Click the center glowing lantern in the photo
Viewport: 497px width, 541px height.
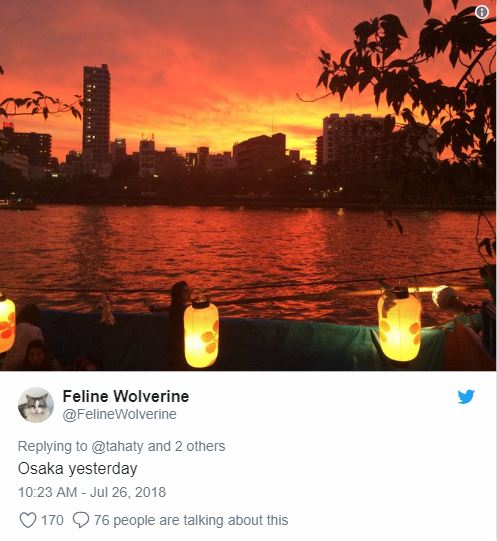click(x=201, y=333)
